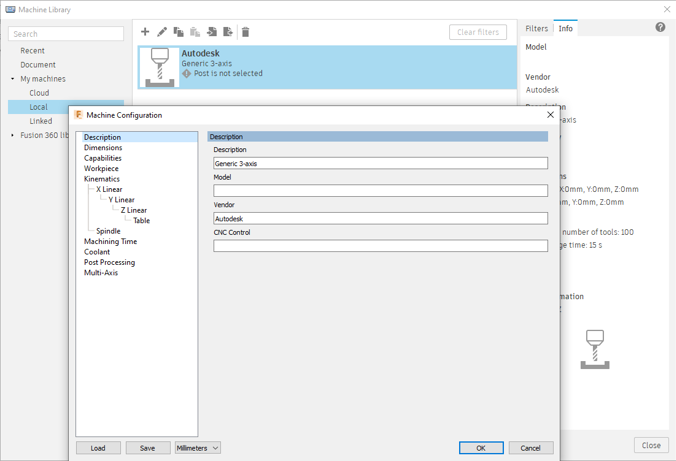Click the Save button
676x461 pixels.
[147, 448]
